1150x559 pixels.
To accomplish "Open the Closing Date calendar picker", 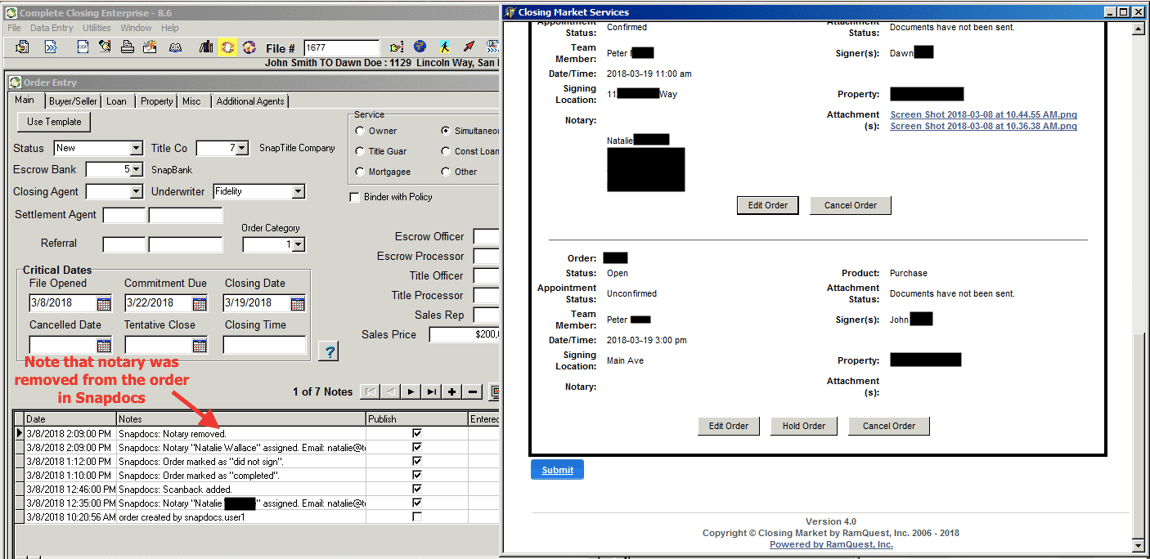I will (298, 303).
